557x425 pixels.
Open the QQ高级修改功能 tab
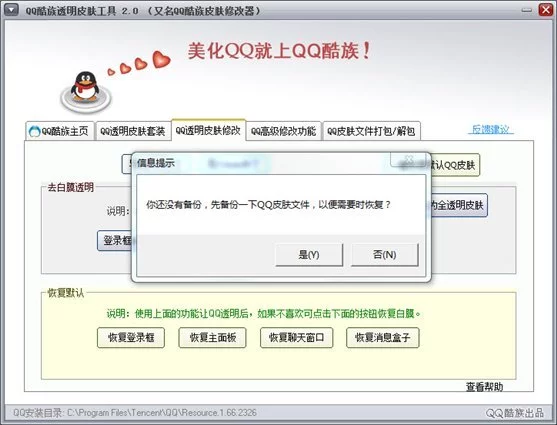[x=283, y=131]
